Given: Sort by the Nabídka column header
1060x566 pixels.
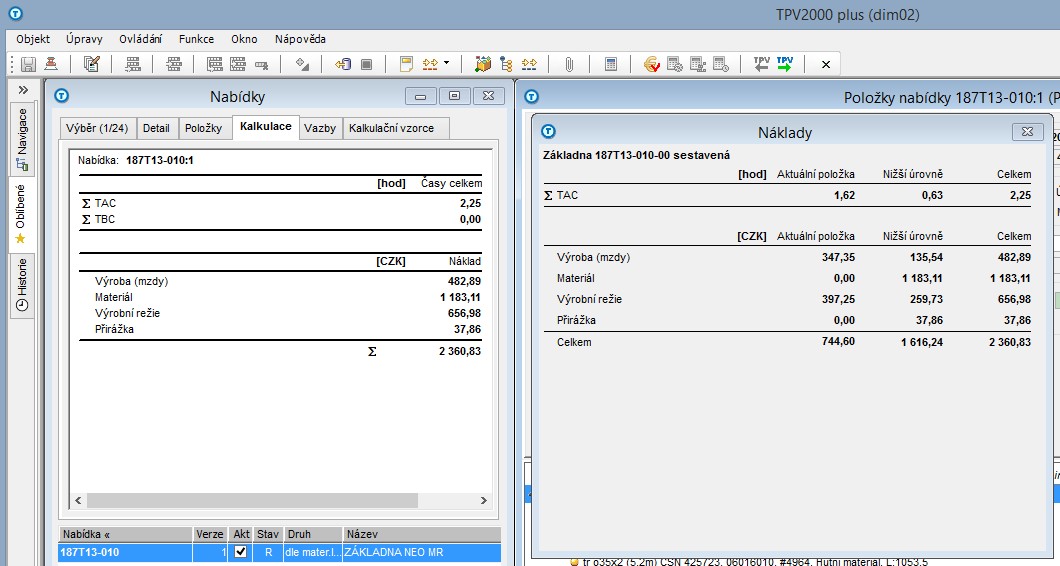Looking at the screenshot, I should point(126,534).
